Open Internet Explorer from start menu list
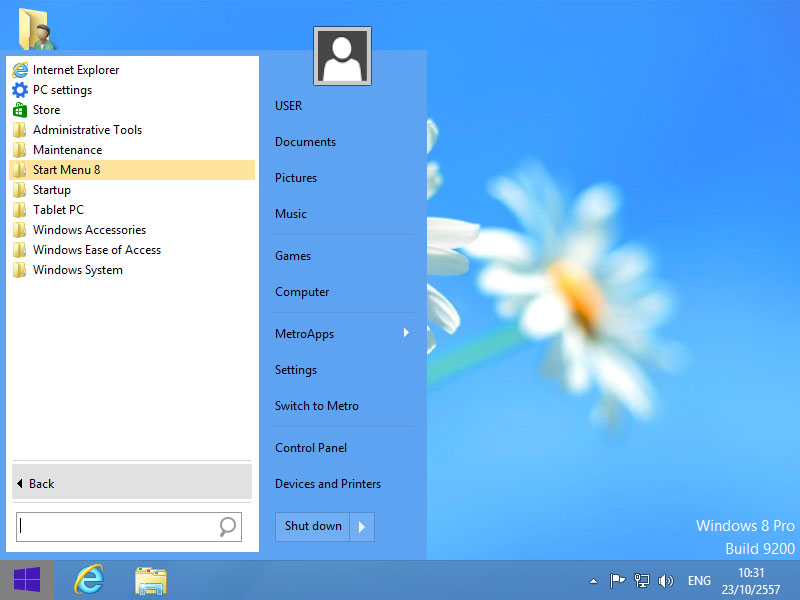 [132, 70]
